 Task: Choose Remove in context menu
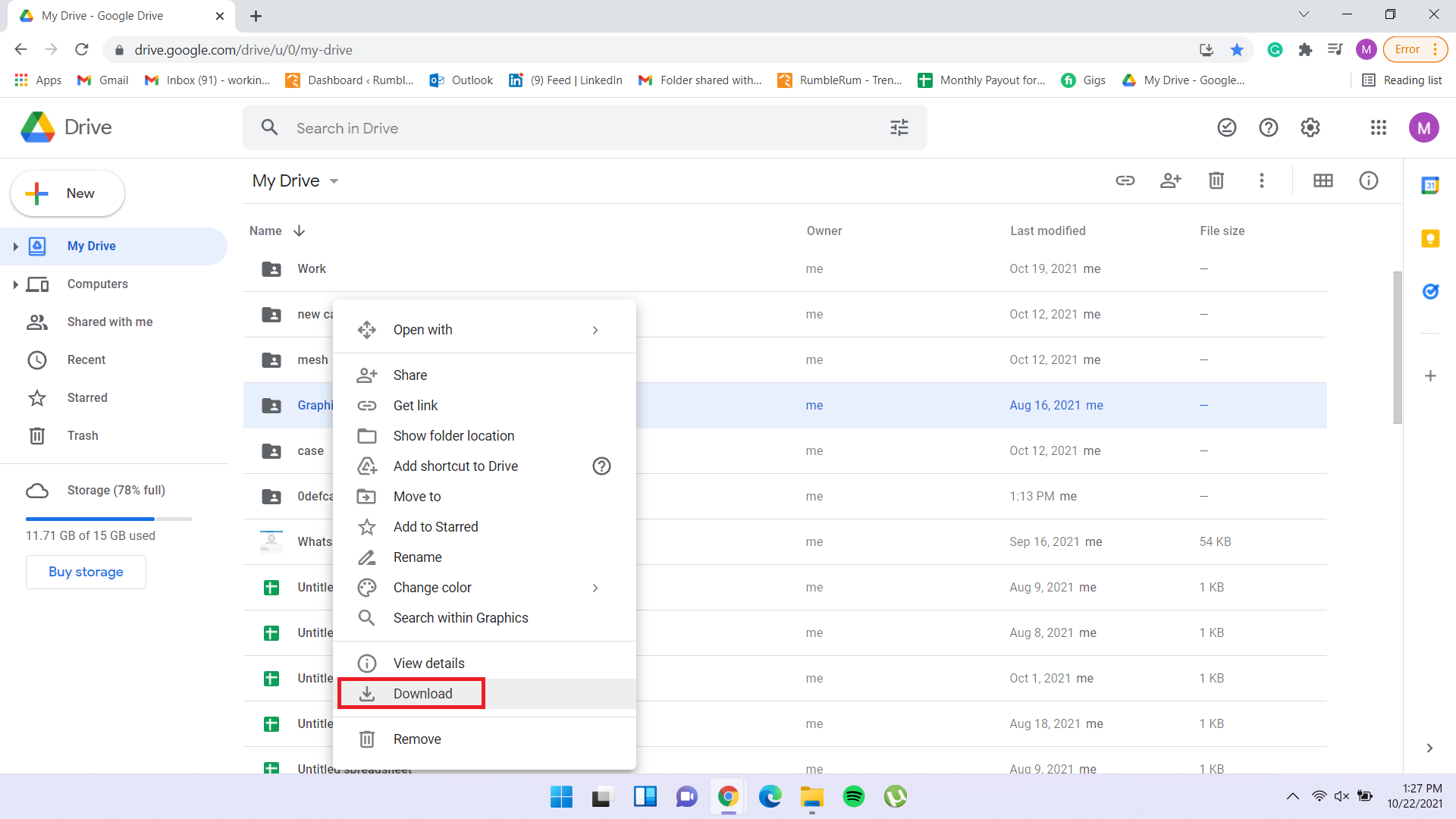485,739
